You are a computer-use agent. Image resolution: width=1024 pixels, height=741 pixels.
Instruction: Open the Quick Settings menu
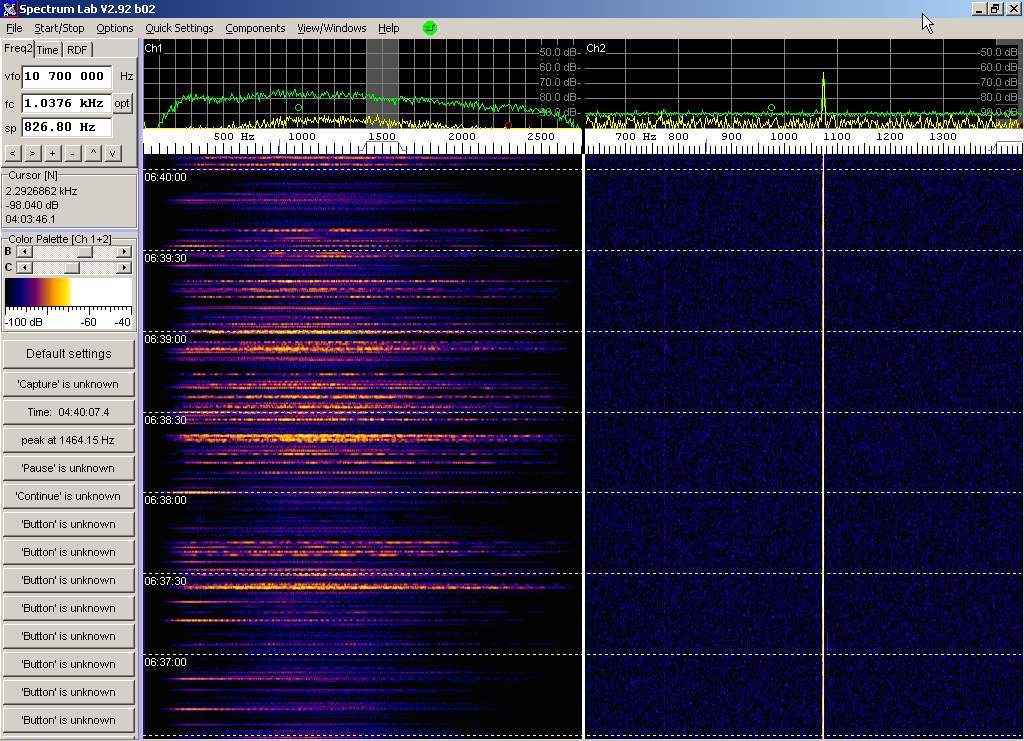[179, 28]
